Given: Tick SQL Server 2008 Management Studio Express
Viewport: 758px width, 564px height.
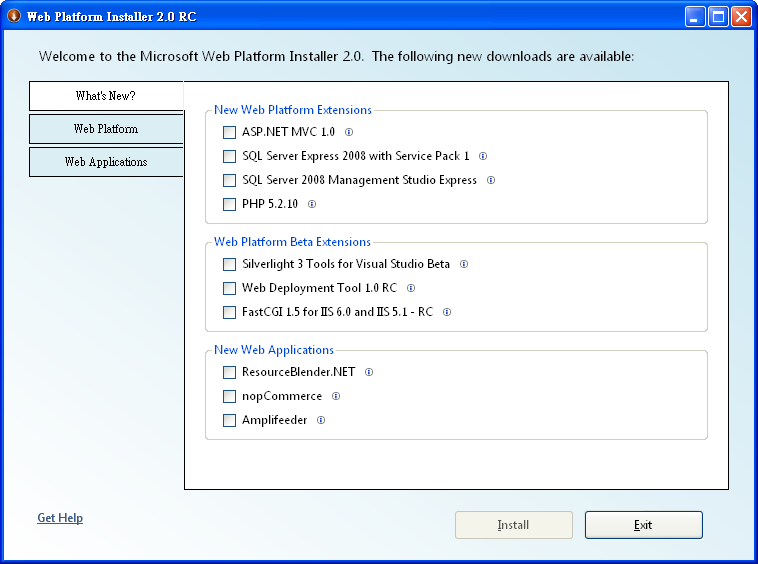Looking at the screenshot, I should pos(229,180).
